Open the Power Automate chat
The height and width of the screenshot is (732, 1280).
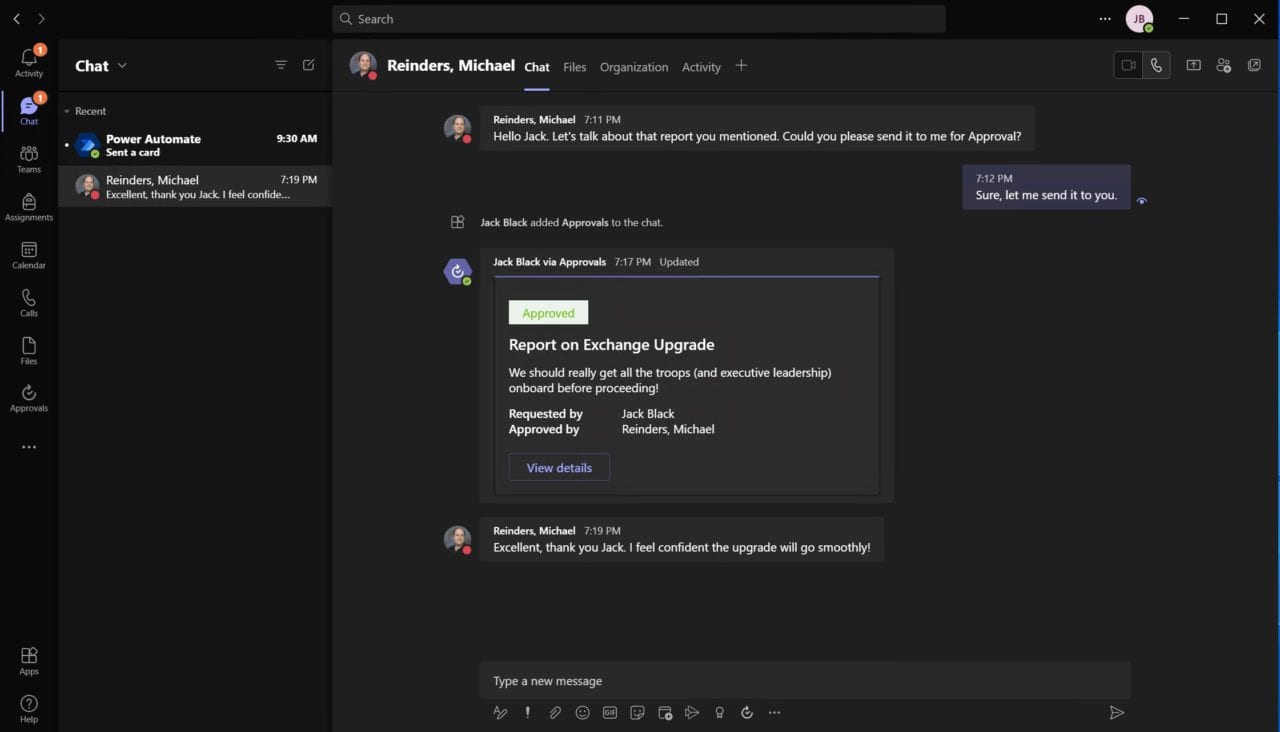195,145
